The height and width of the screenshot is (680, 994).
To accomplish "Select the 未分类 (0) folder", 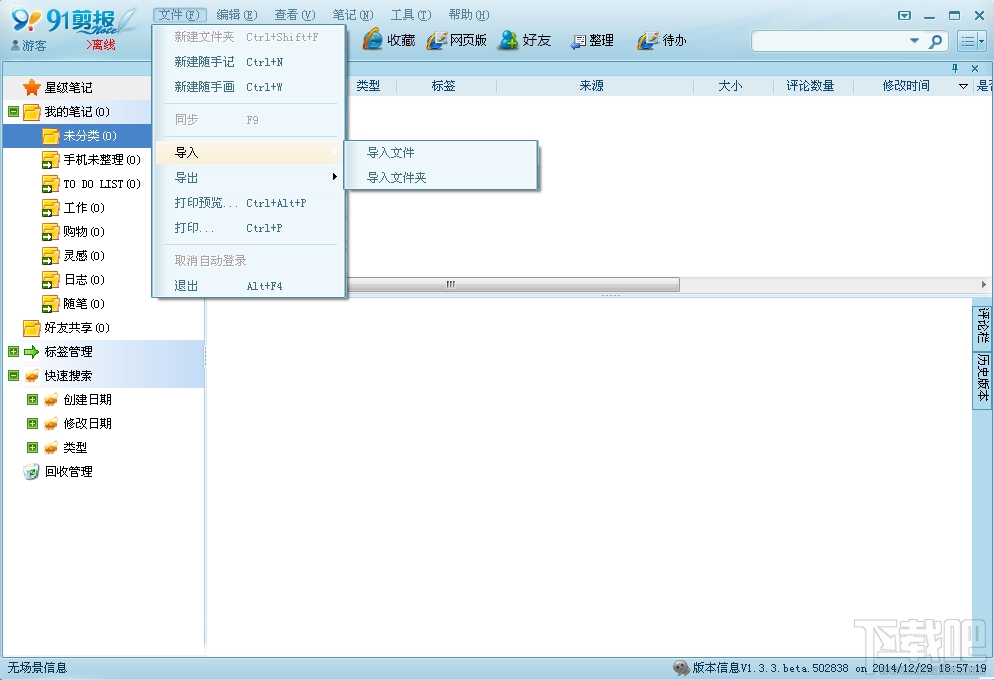I will click(x=77, y=136).
